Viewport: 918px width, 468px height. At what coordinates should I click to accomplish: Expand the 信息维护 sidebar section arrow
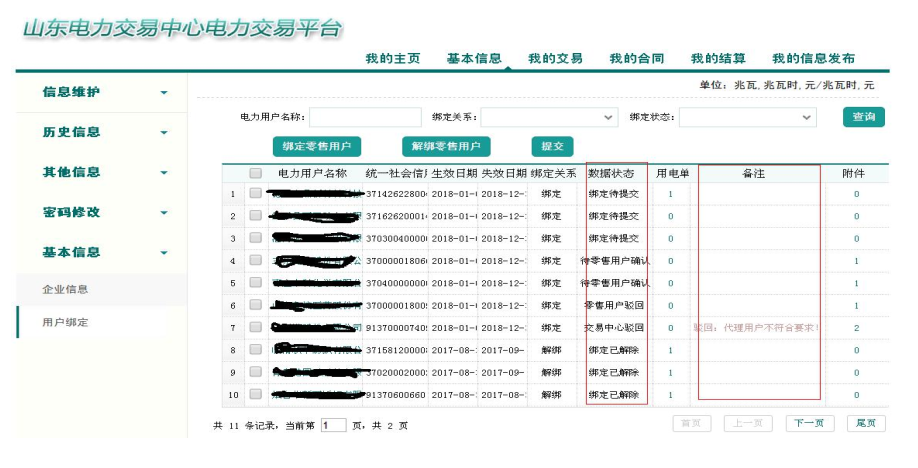coord(164,93)
